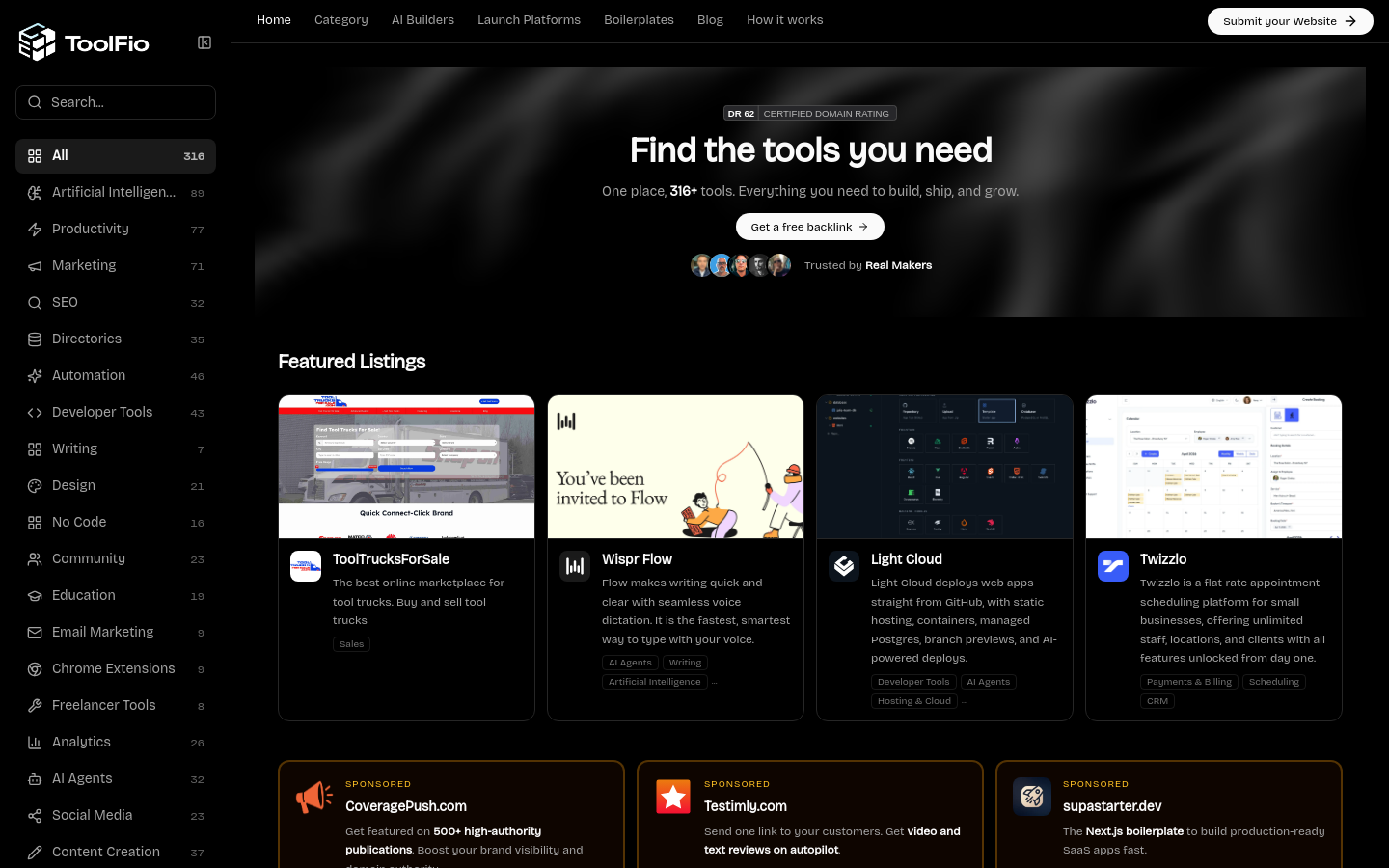Open the Light Cloud listing title
The height and width of the screenshot is (868, 1389).
point(907,559)
